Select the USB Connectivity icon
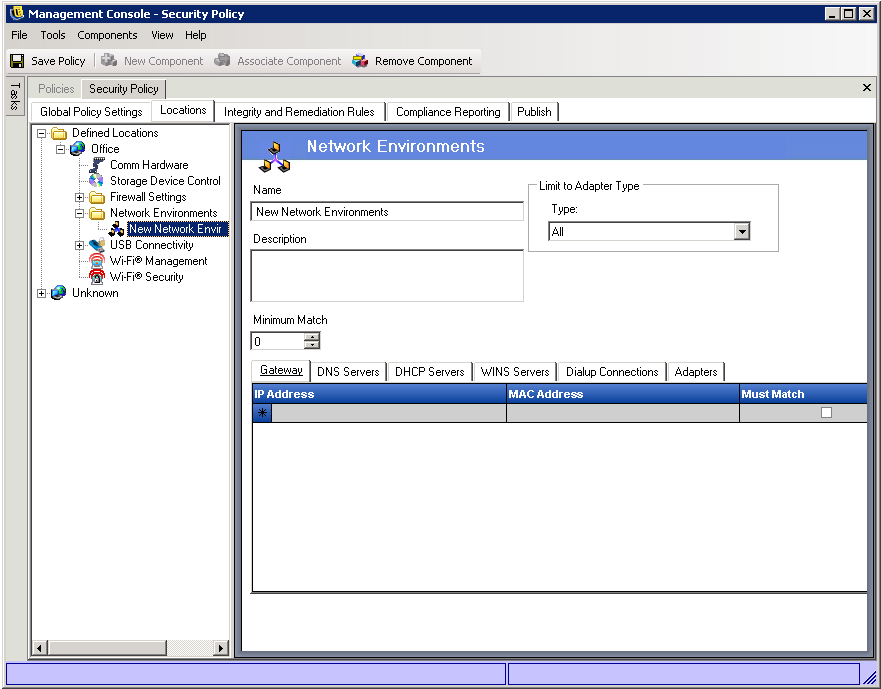The image size is (881, 689). click(x=97, y=245)
